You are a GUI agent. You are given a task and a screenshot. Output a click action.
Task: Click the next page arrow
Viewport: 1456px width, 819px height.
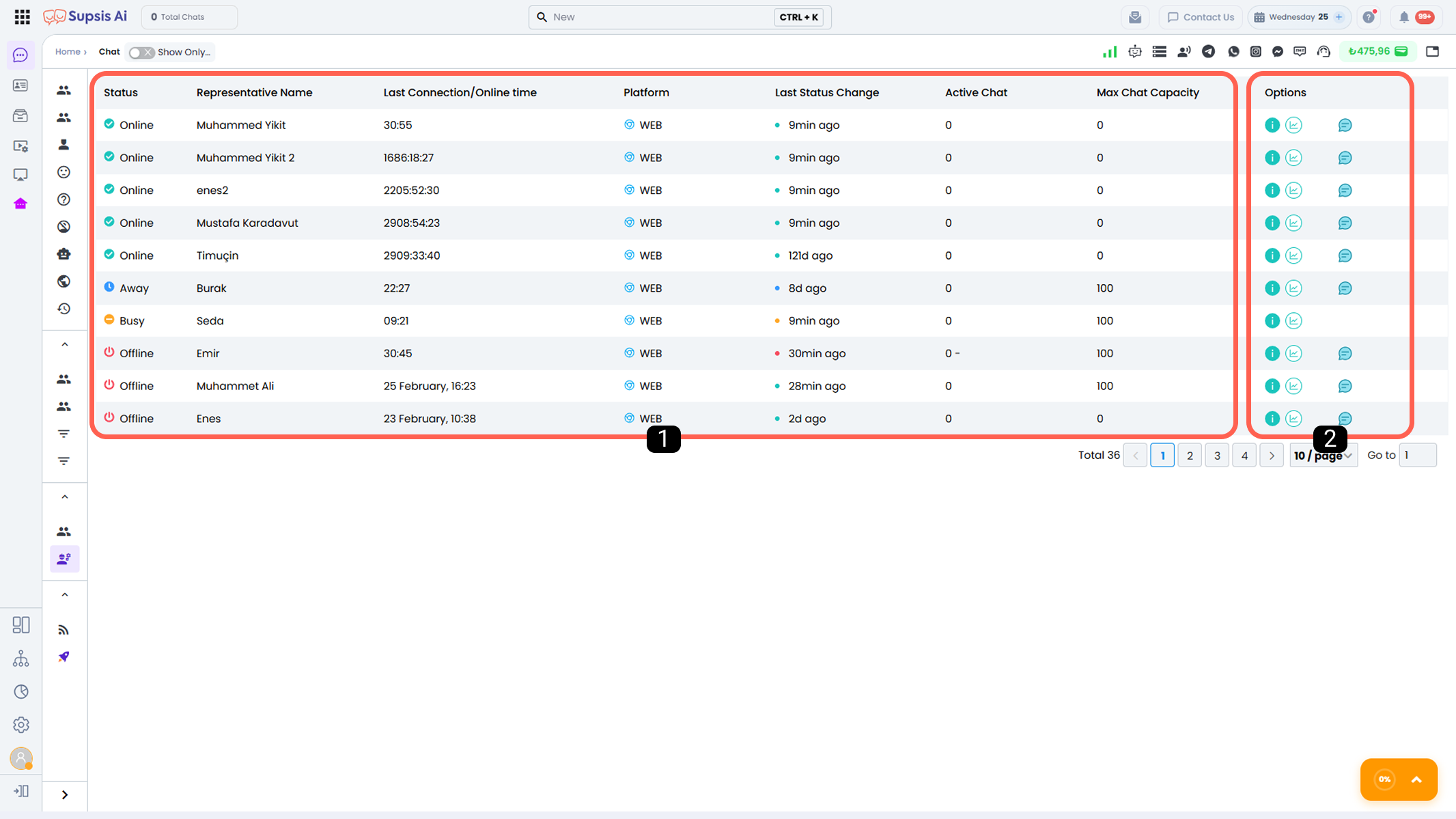pyautogui.click(x=1272, y=456)
